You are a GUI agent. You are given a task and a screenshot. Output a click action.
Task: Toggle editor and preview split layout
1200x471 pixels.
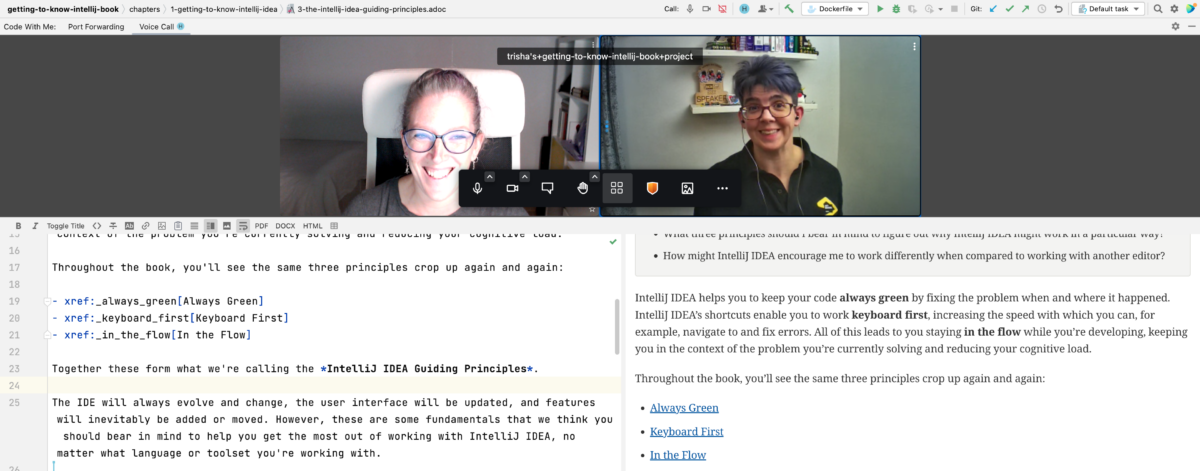210,226
